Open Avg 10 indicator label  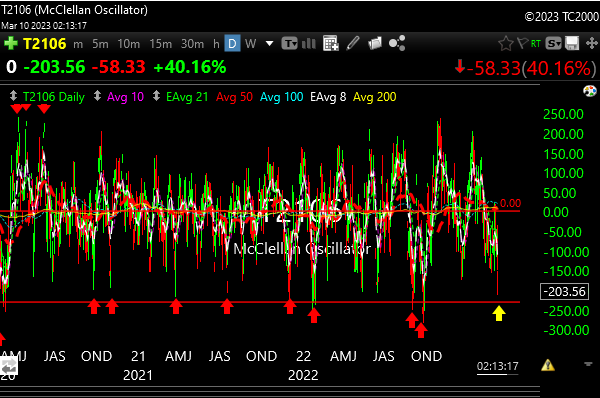[126, 97]
